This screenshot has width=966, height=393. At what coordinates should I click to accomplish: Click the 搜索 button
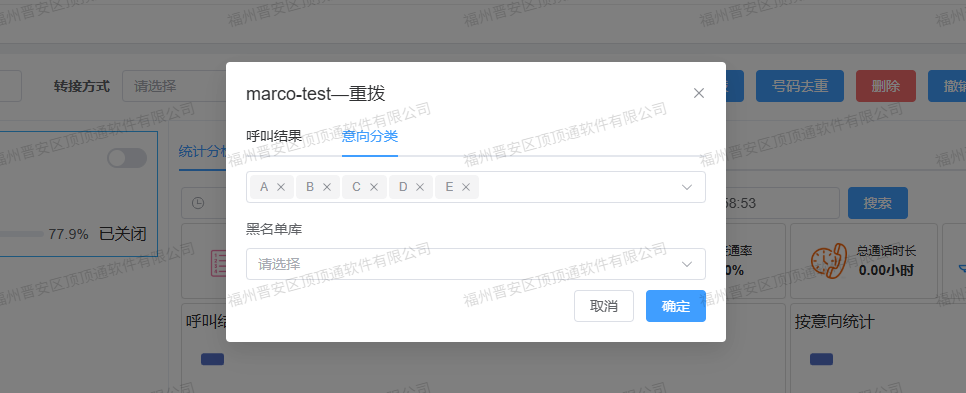(878, 203)
